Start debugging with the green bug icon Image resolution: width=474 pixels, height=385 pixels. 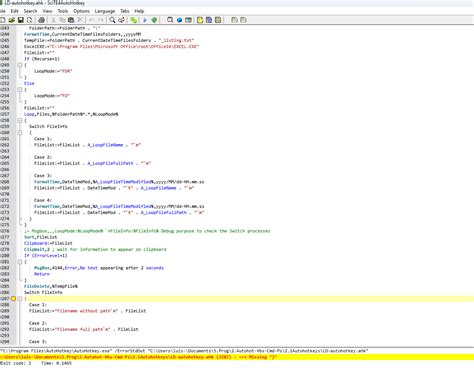[x=154, y=20]
